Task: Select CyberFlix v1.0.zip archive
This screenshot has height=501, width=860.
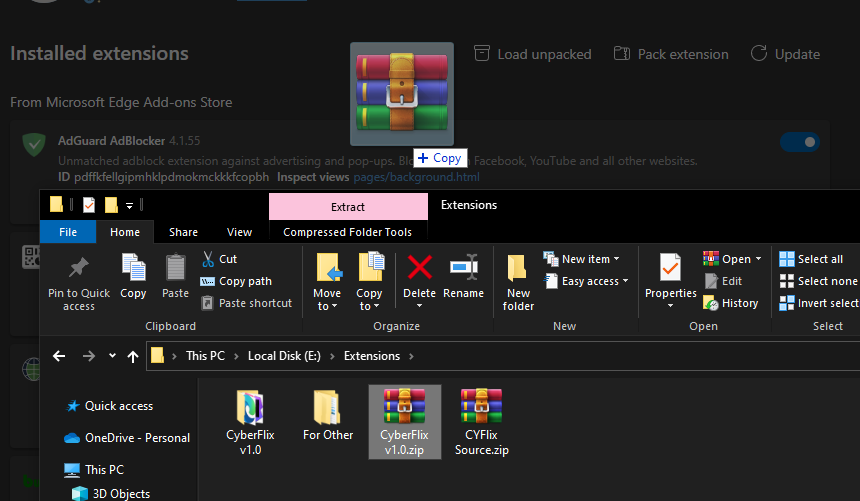Action: click(x=405, y=422)
